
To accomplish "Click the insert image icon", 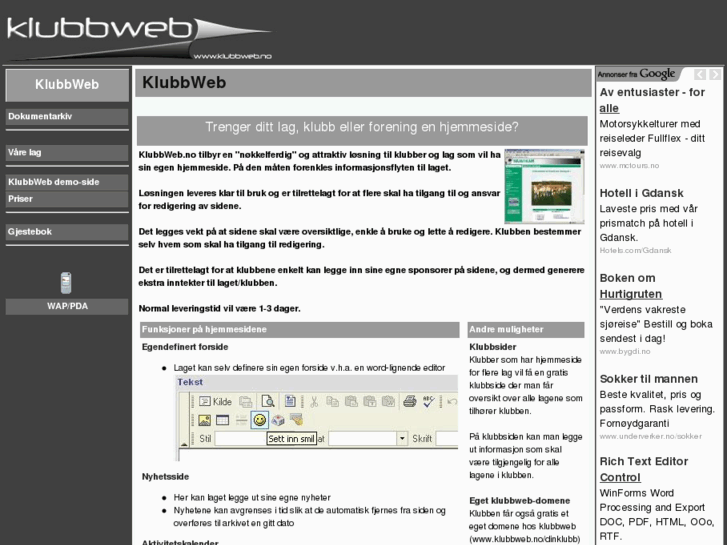I will (204, 420).
